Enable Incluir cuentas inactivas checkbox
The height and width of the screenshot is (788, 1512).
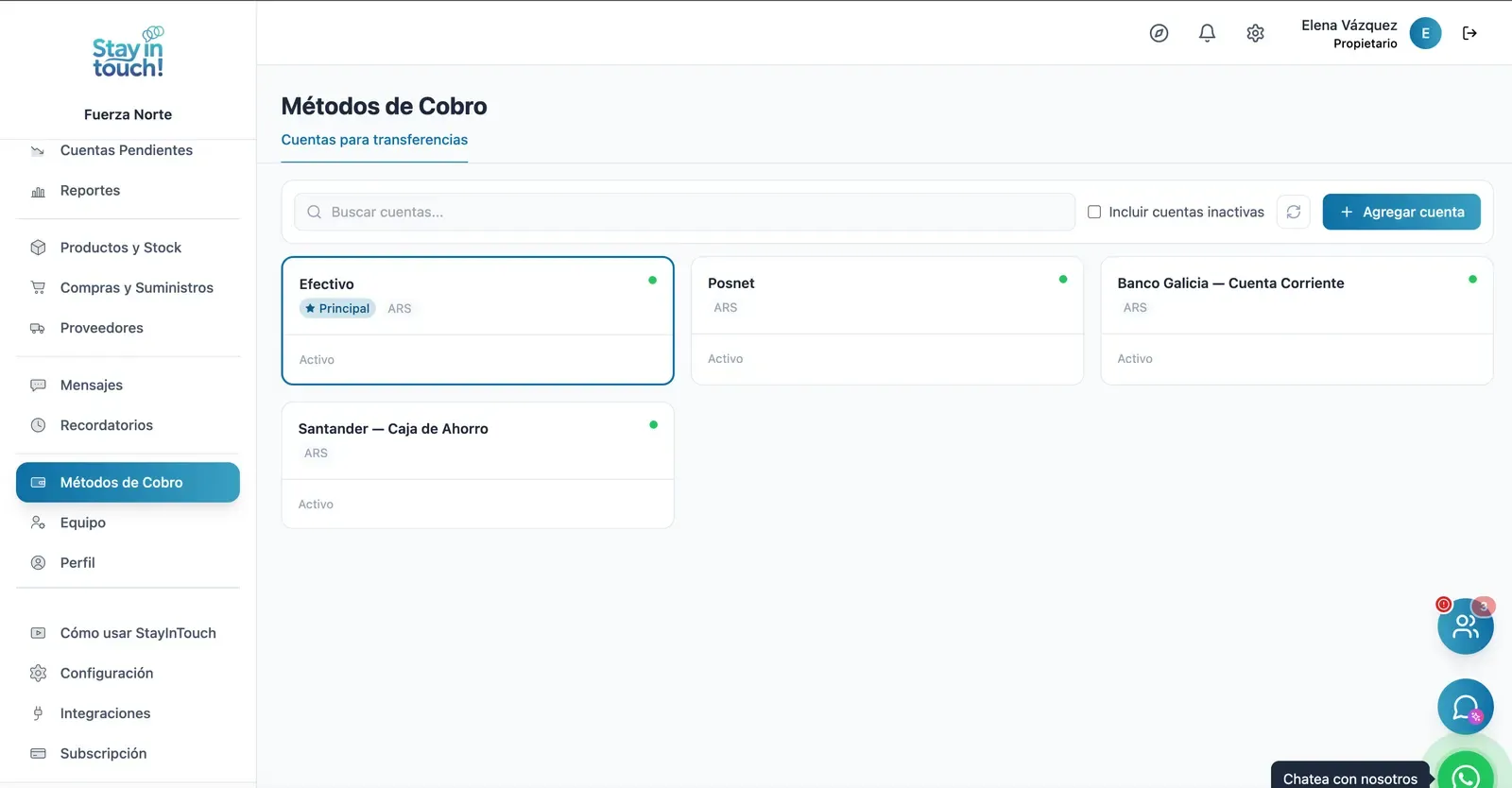click(x=1094, y=212)
